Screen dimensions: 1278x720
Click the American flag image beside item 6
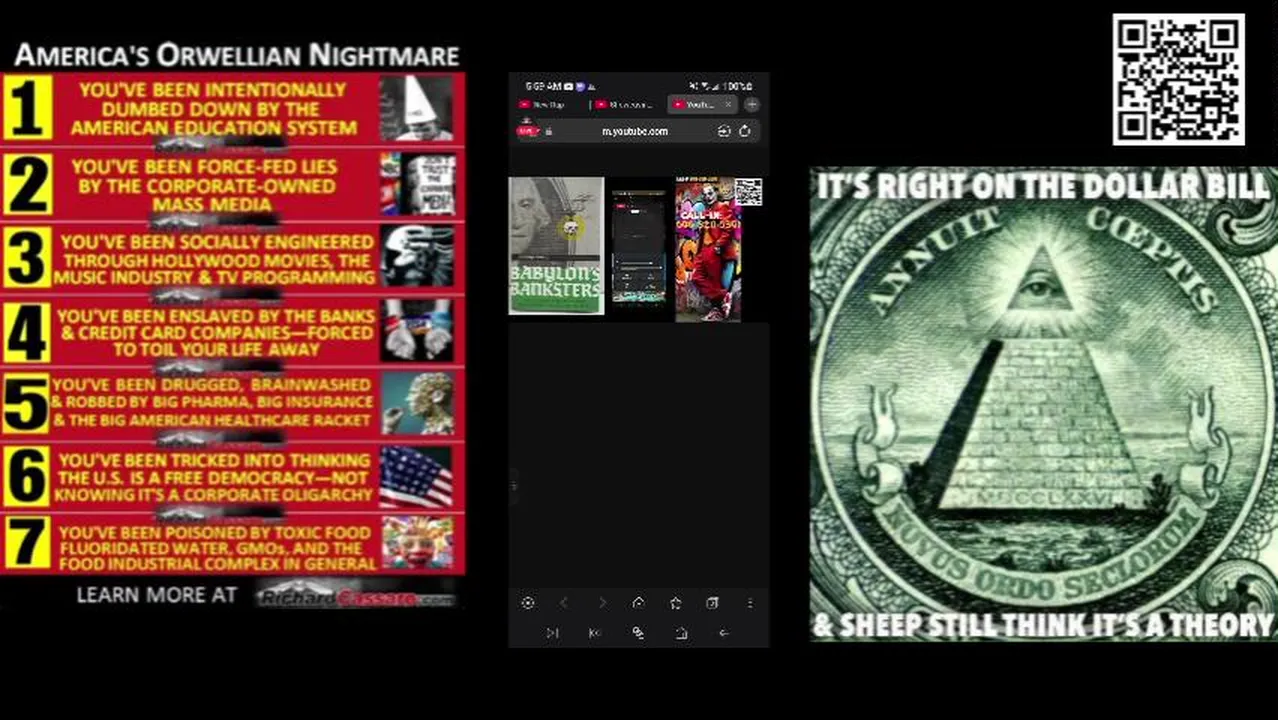[416, 476]
